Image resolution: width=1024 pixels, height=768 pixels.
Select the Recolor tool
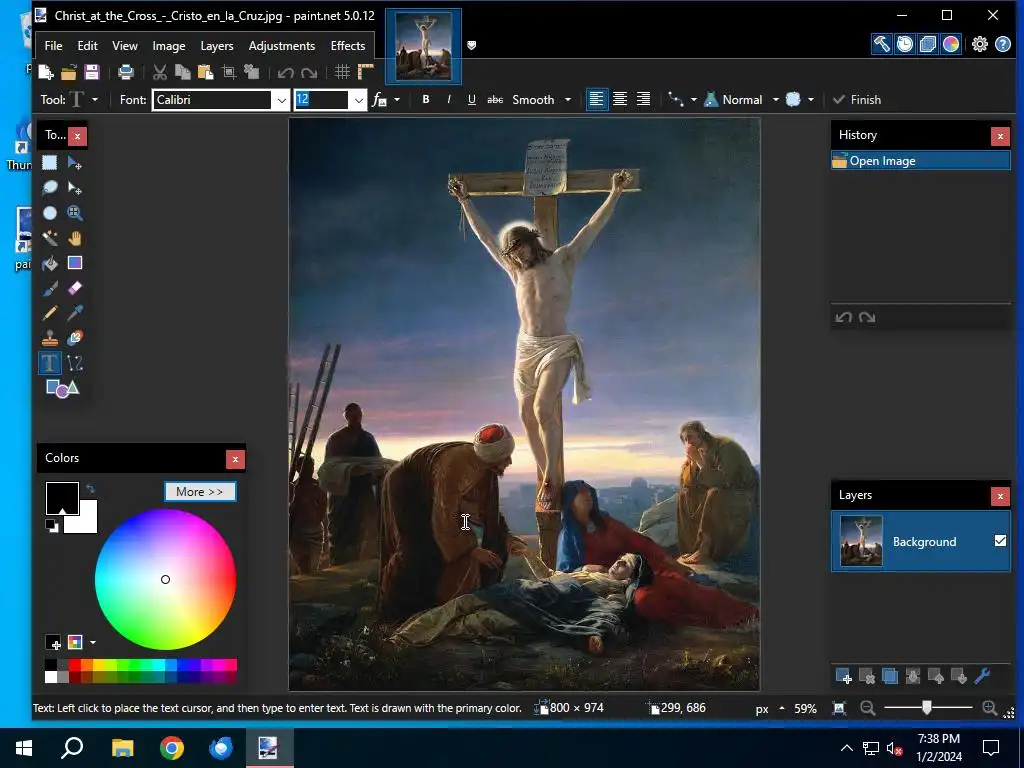(74, 338)
